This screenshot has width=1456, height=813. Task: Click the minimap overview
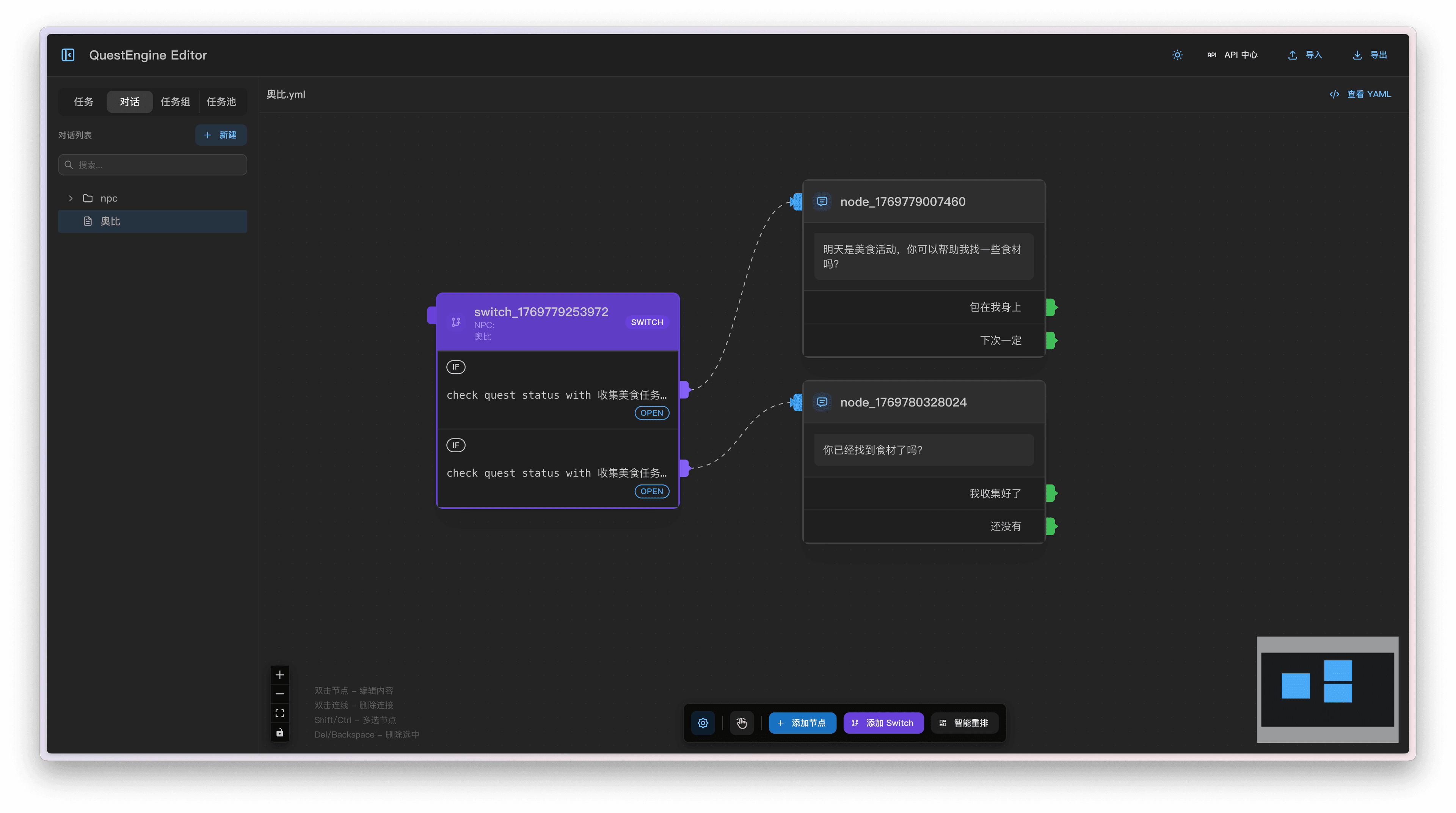(1327, 689)
